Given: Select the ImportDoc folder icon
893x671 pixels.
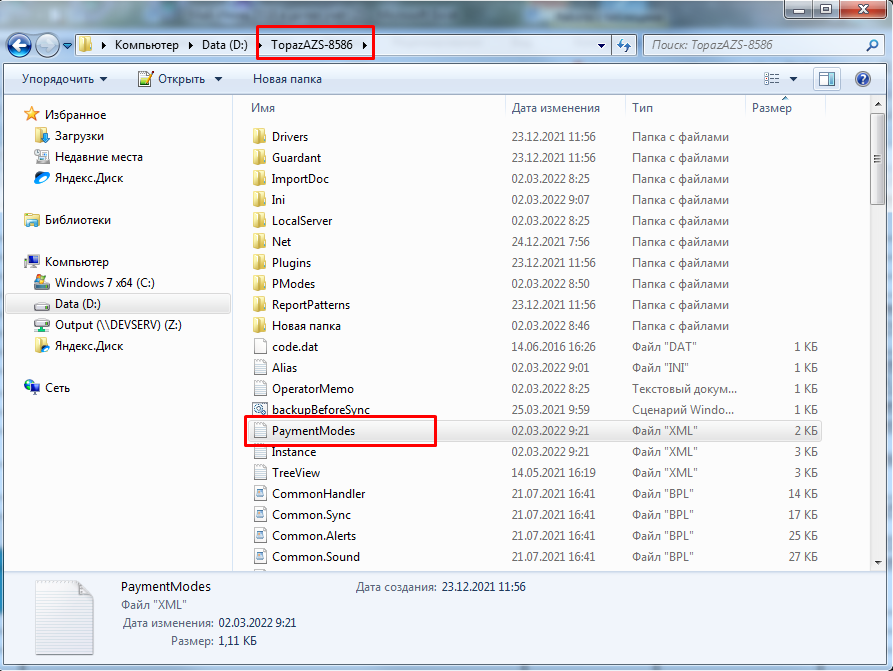Looking at the screenshot, I should [x=260, y=178].
